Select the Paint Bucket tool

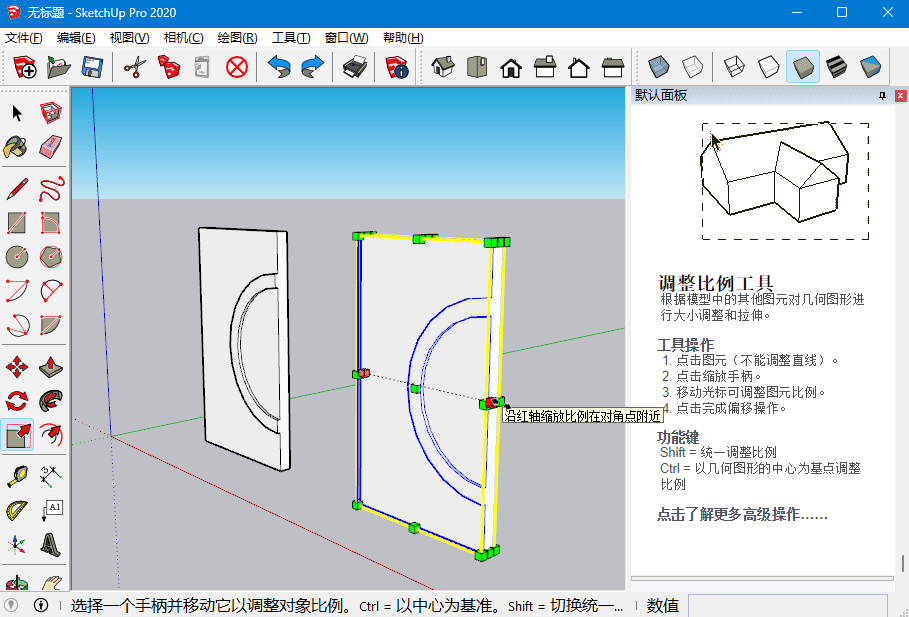pyautogui.click(x=17, y=147)
